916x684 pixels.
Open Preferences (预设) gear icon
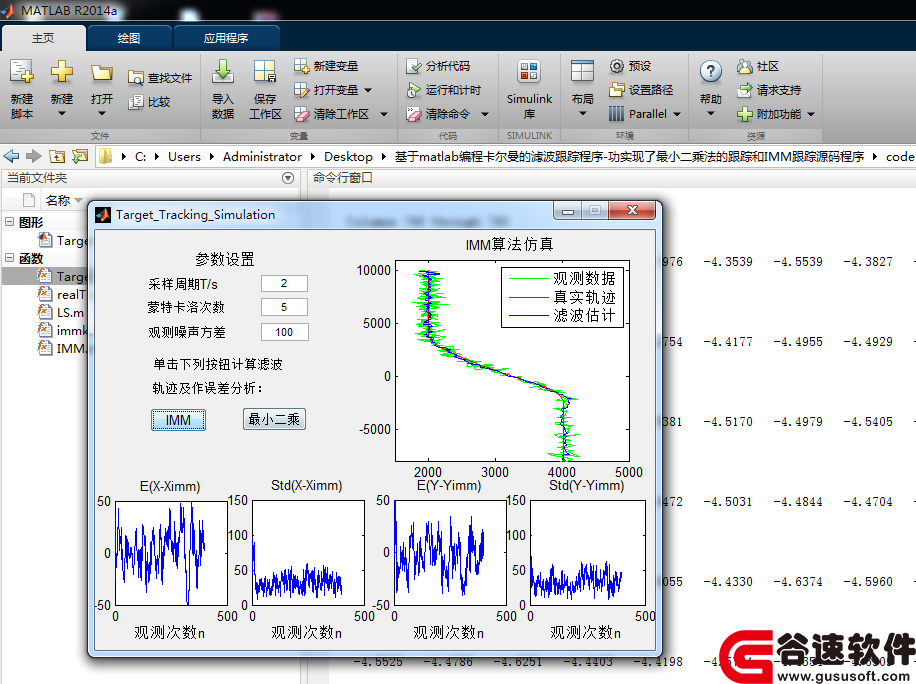coord(617,66)
